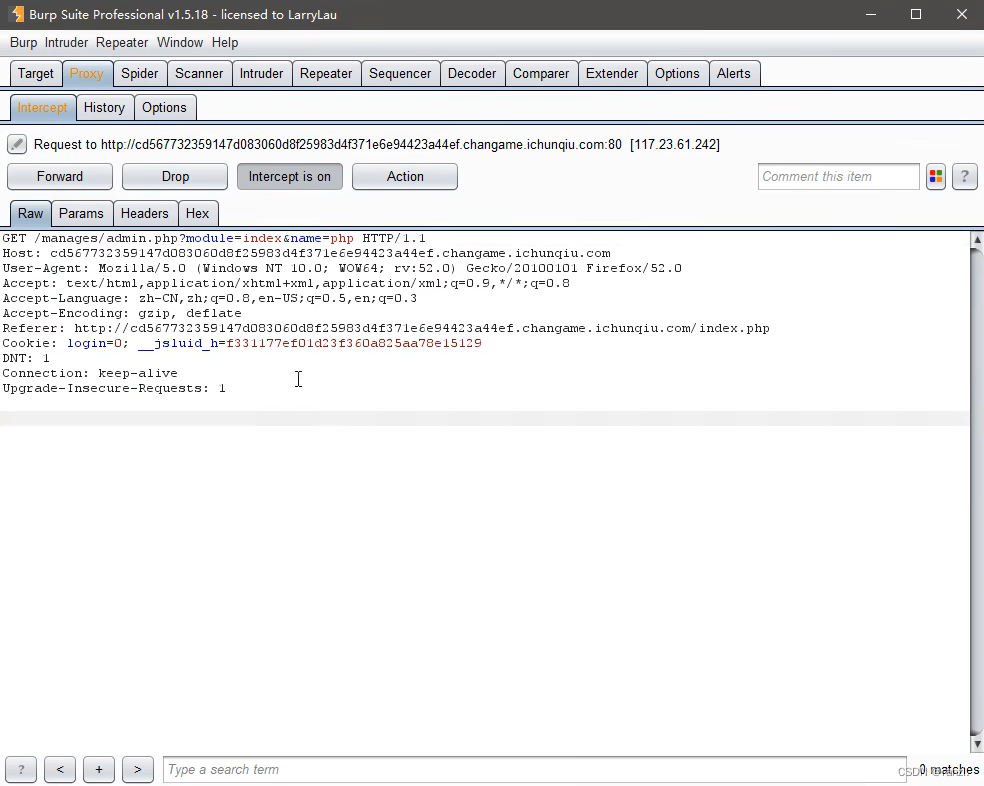Forward the intercepted request

(60, 176)
